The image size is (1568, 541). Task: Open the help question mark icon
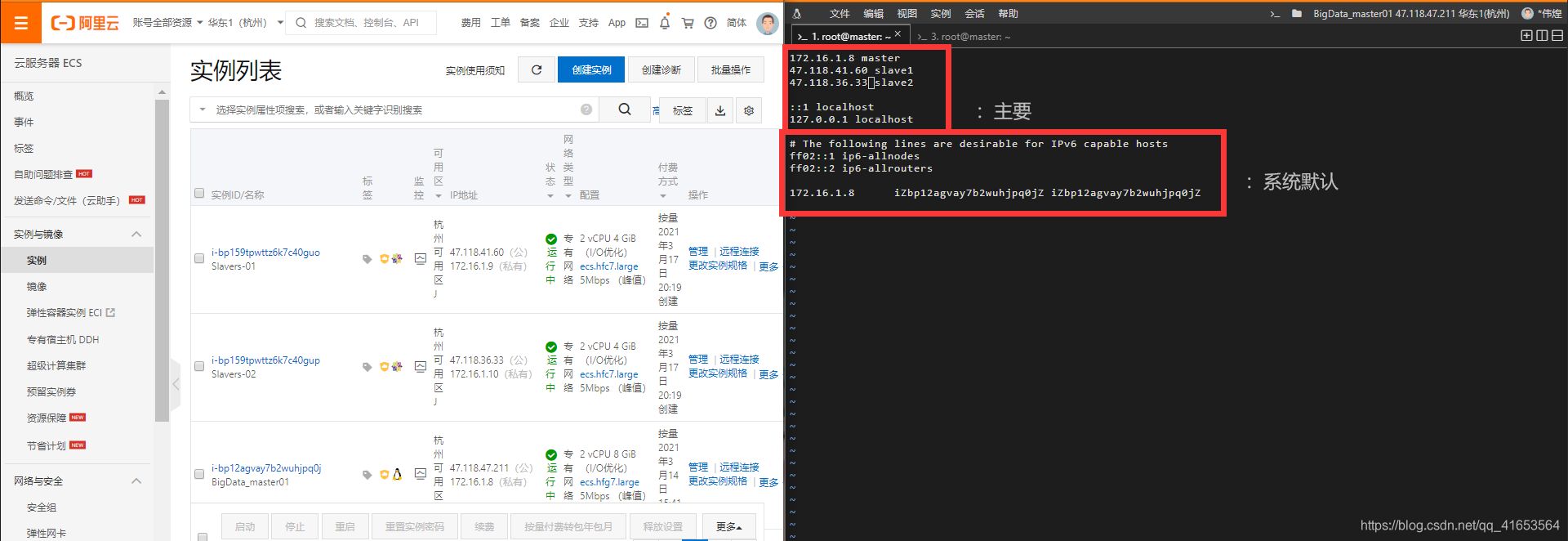tap(710, 23)
